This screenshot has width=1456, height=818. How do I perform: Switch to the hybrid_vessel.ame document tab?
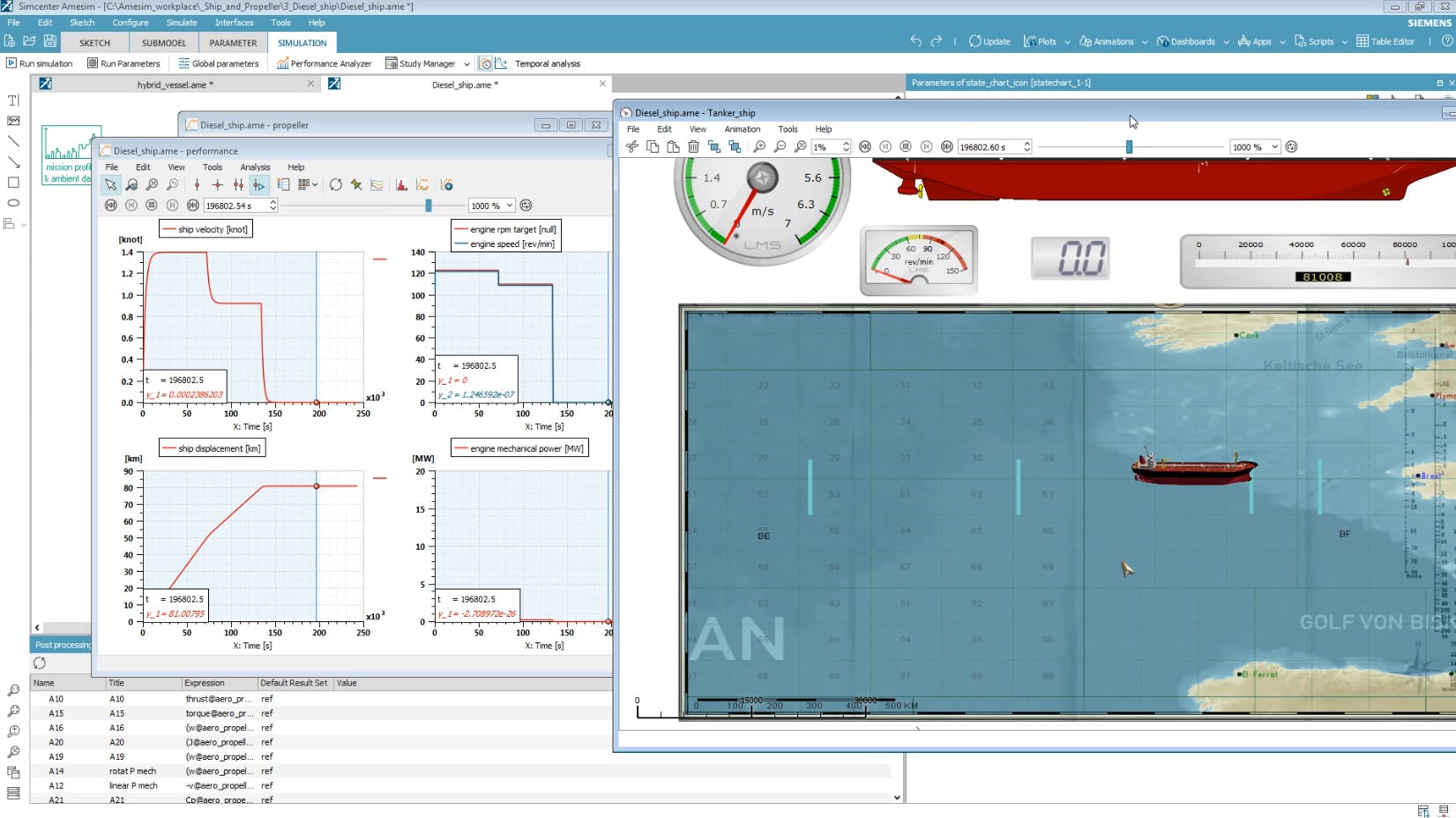pyautogui.click(x=174, y=85)
